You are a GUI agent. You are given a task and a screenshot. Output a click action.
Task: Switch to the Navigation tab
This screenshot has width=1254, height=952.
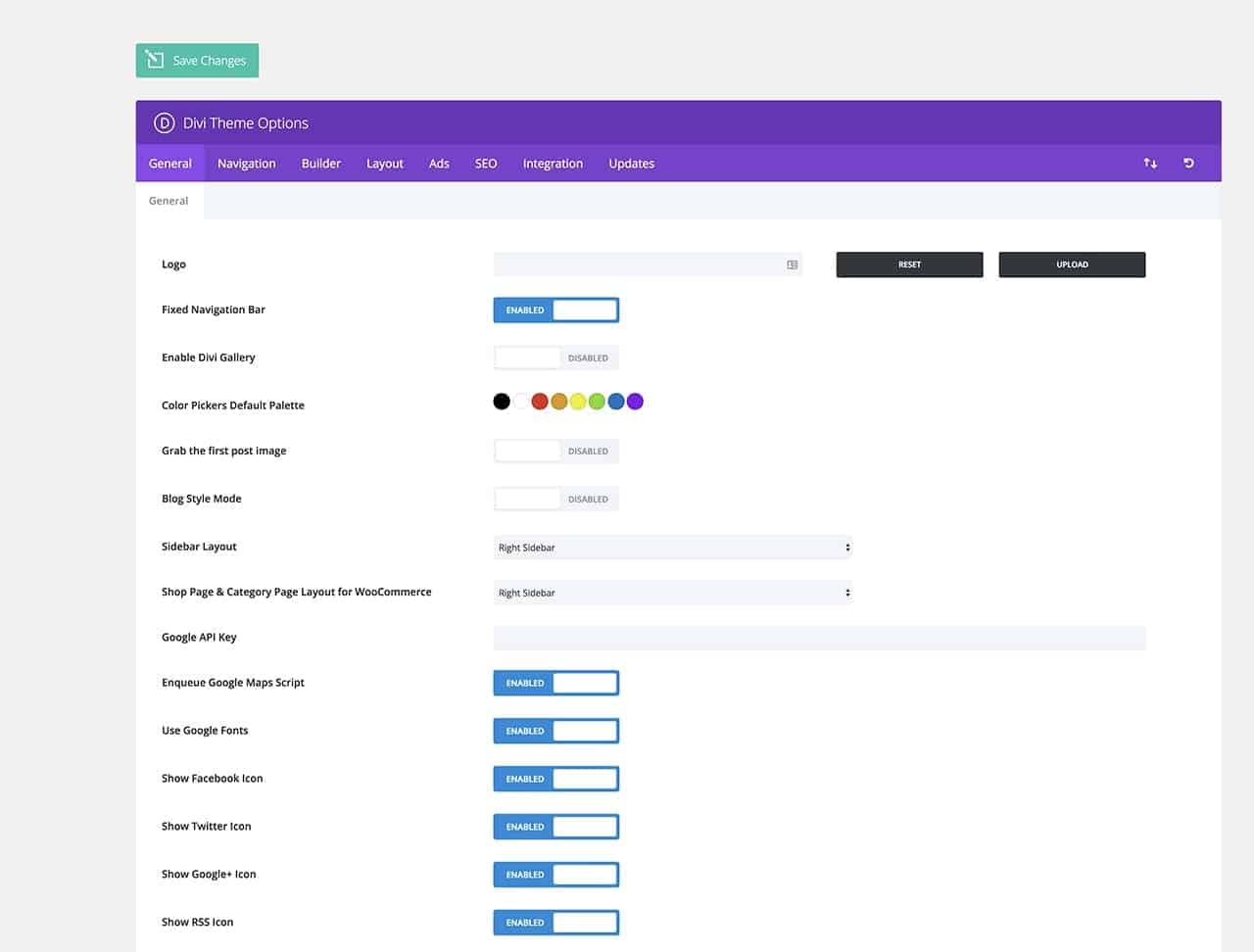tap(247, 164)
